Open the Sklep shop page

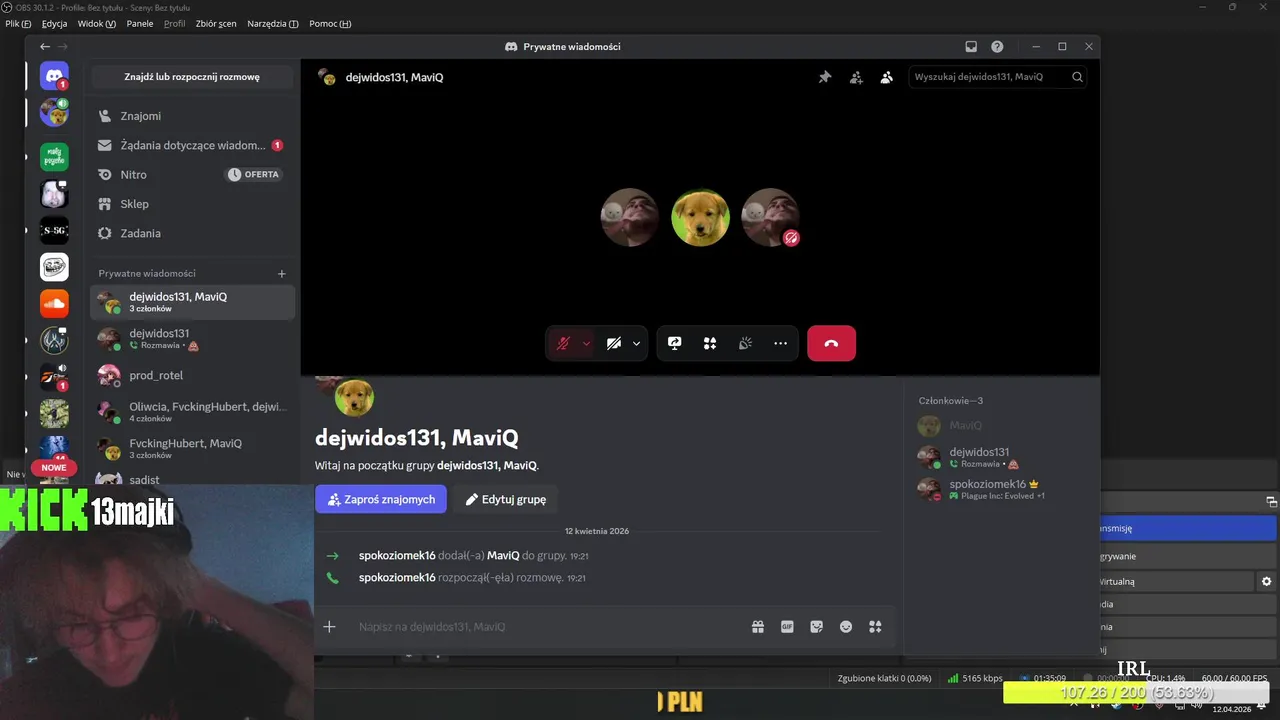point(192,204)
